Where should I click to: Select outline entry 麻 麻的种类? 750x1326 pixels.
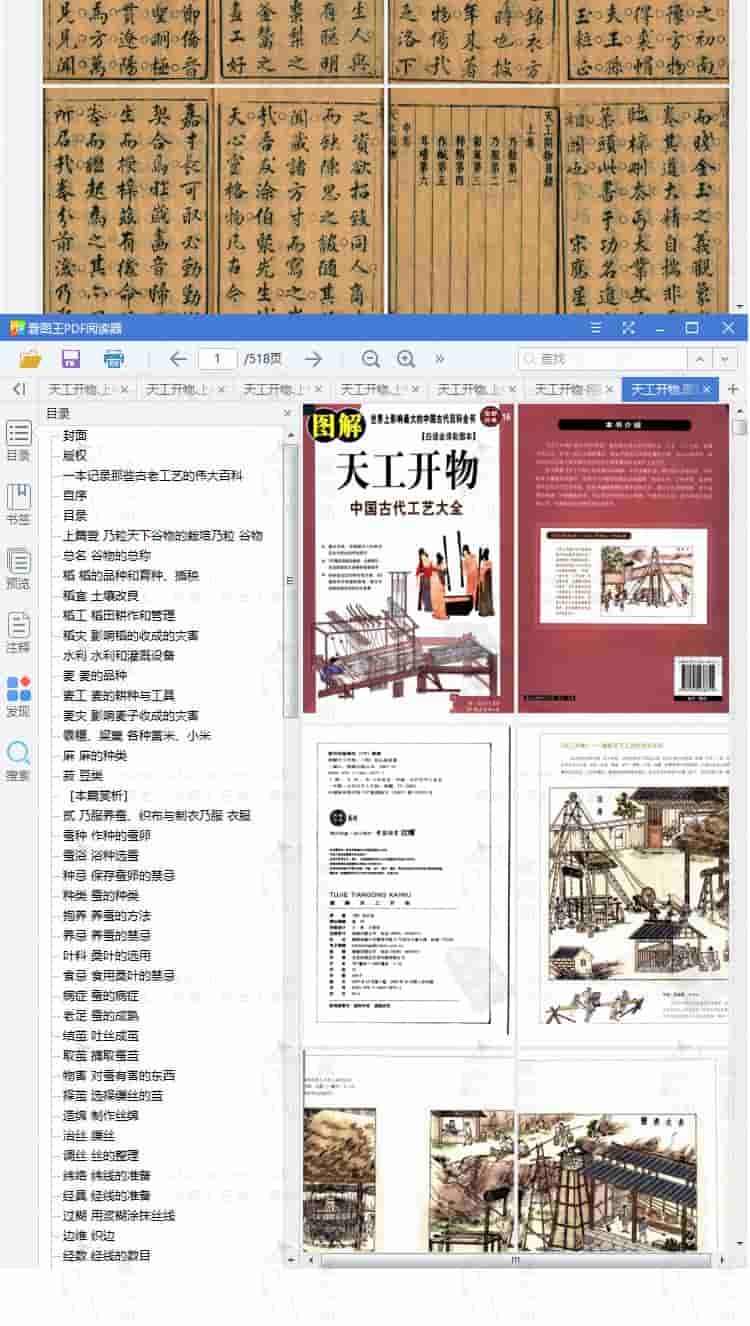tap(95, 755)
